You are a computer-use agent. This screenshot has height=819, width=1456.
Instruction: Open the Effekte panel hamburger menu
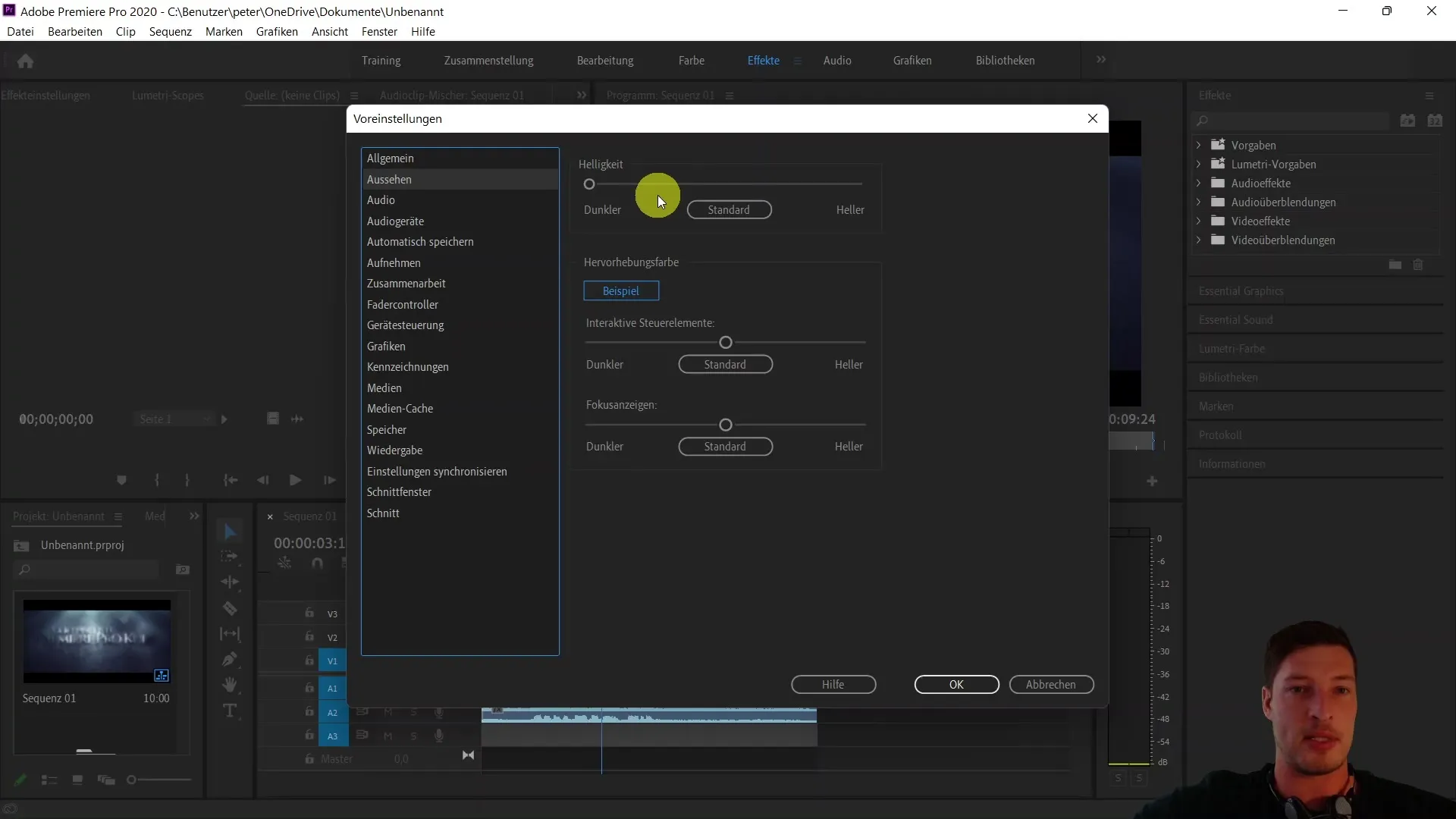1429,96
